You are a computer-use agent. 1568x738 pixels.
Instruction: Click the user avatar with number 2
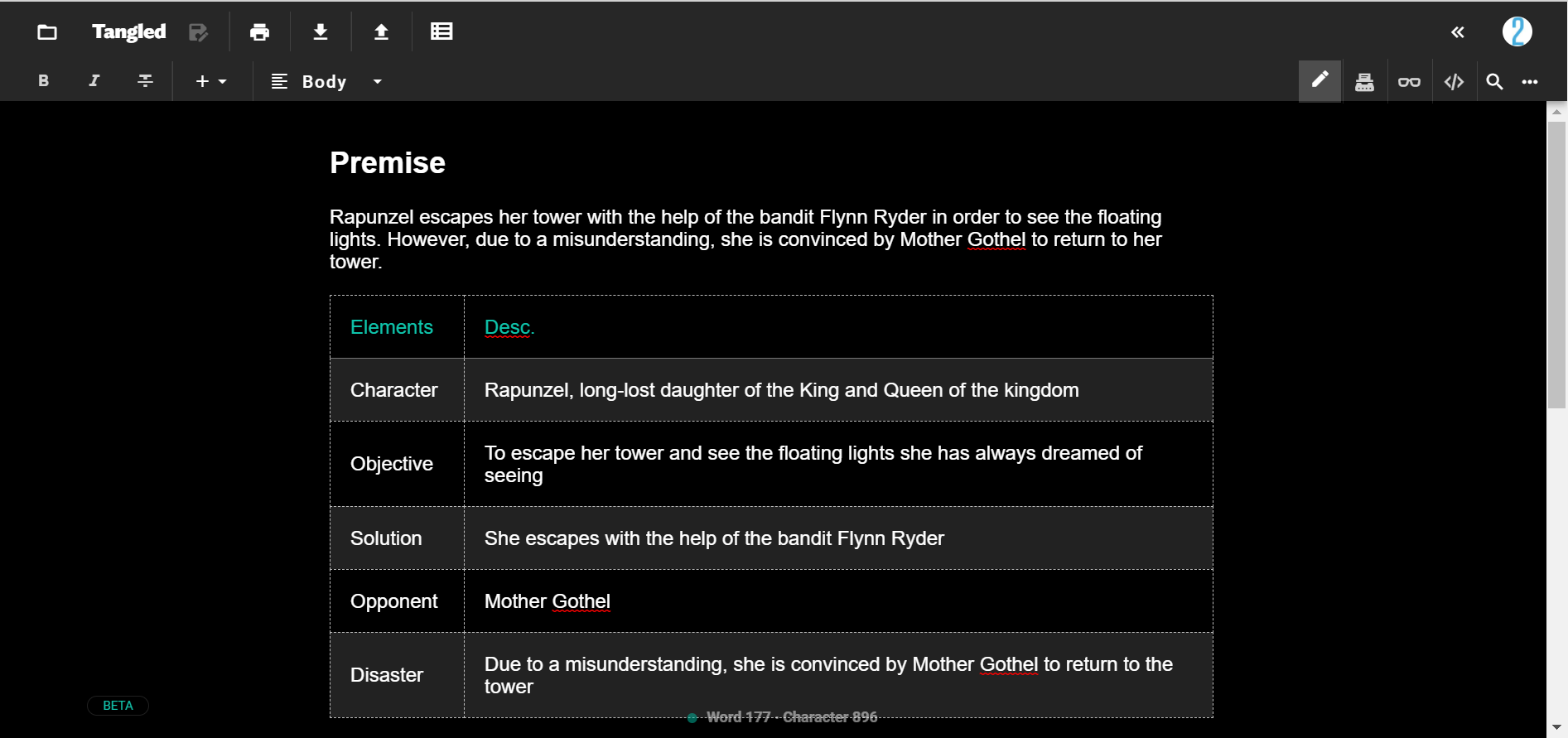coord(1517,32)
